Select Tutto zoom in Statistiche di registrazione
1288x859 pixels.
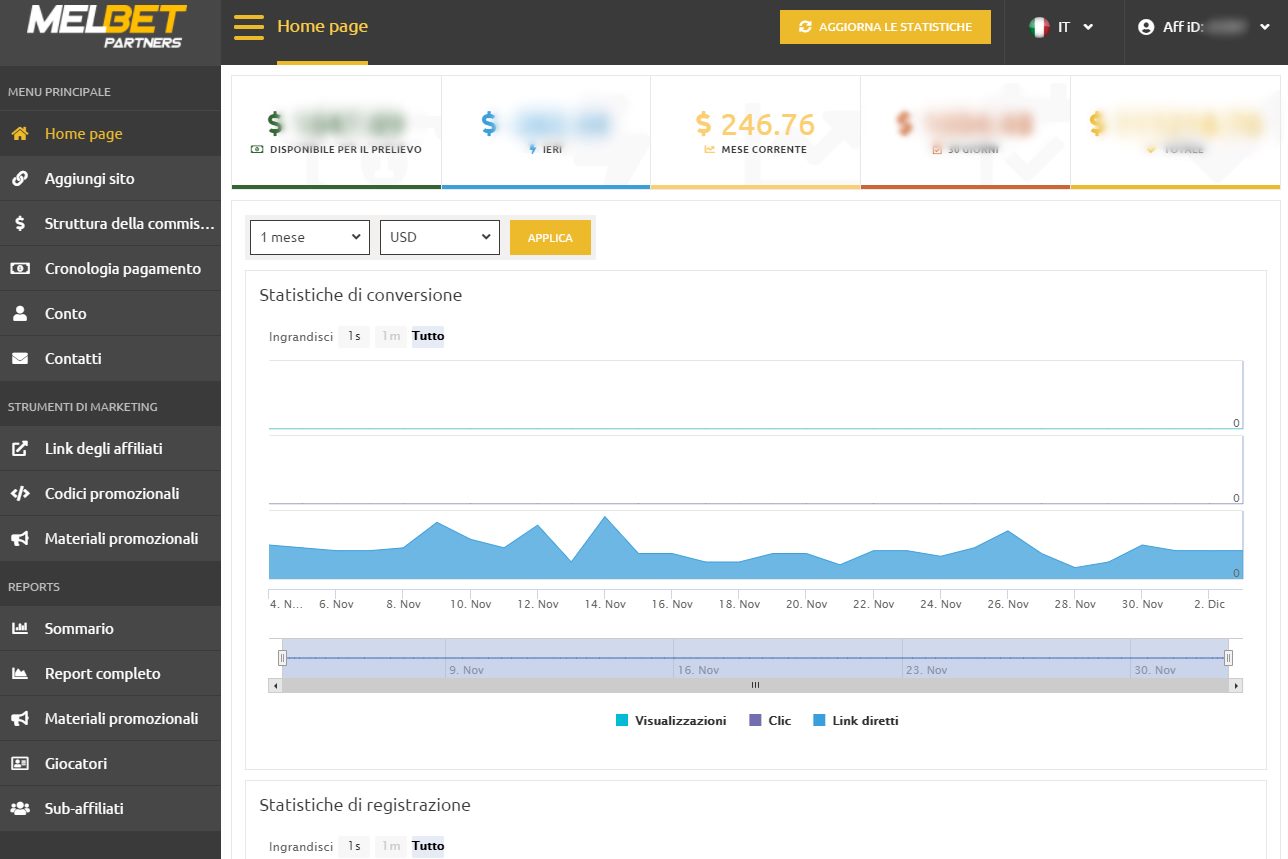click(x=428, y=846)
